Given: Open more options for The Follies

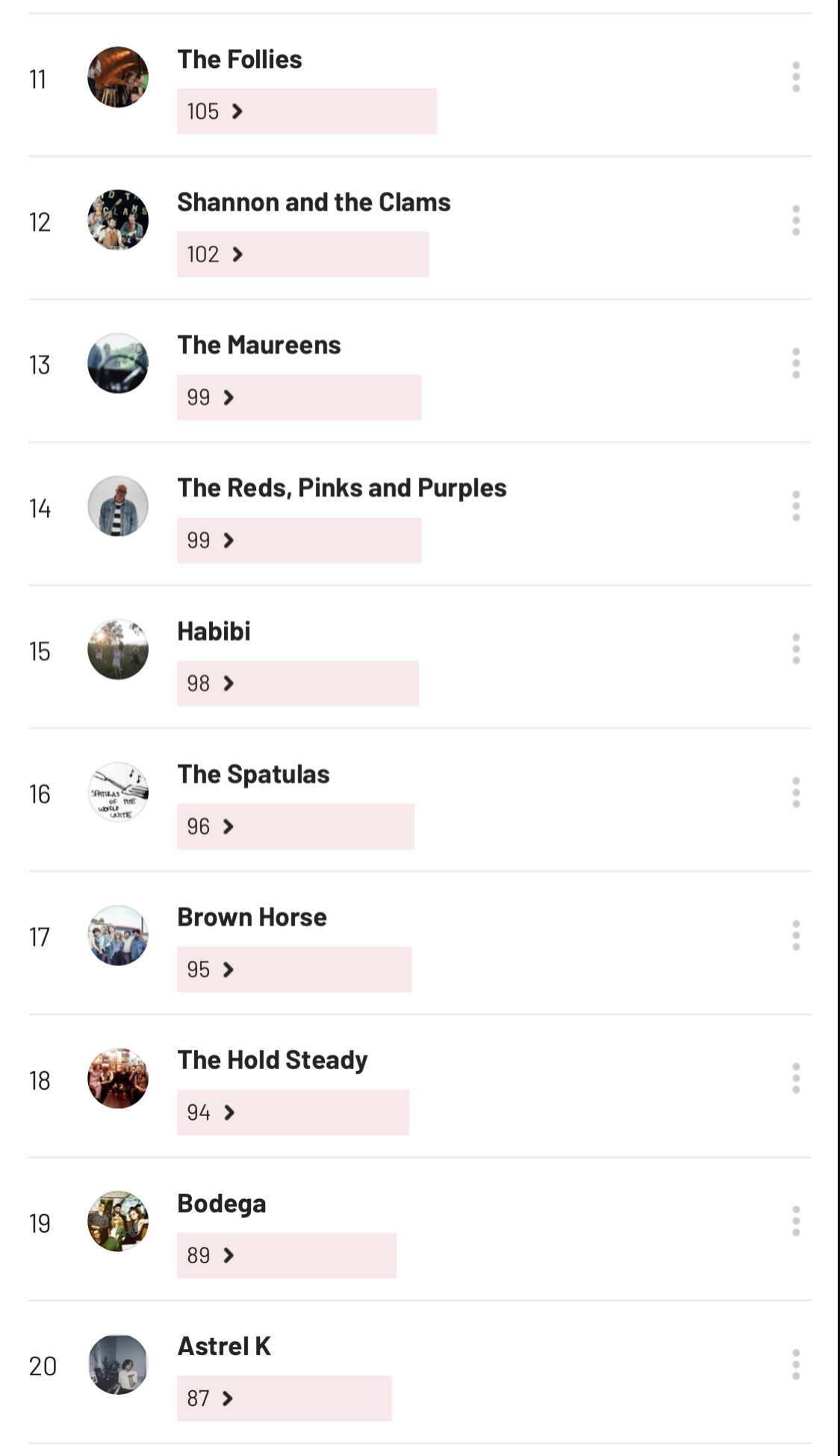Looking at the screenshot, I should (796, 77).
